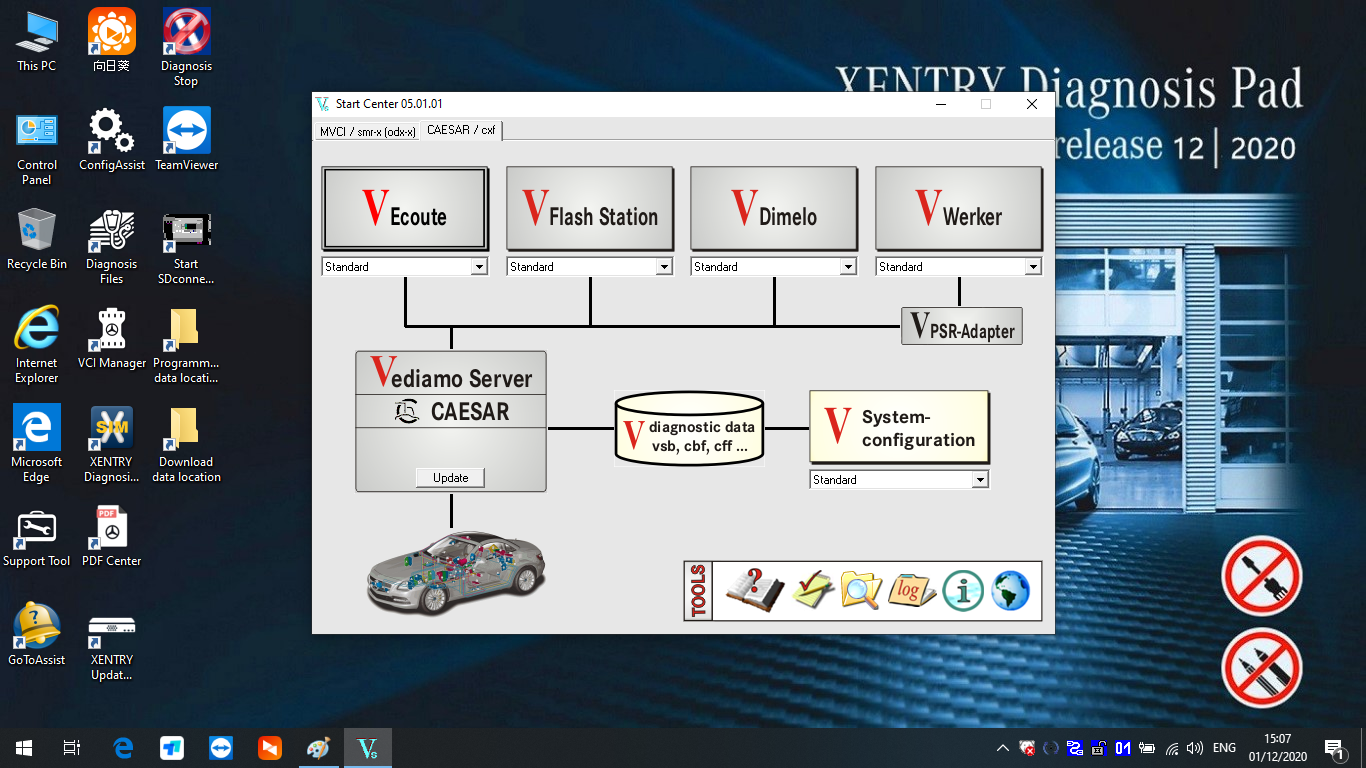The height and width of the screenshot is (768, 1366).
Task: Launch Vediamo Ecoute
Action: click(405, 208)
